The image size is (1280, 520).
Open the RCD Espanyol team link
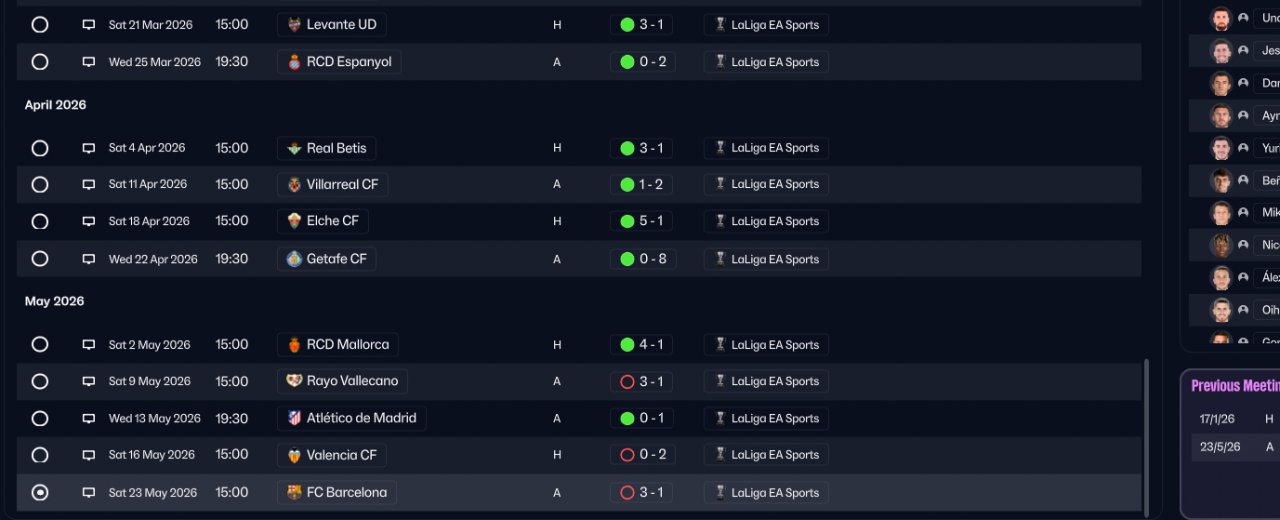pyautogui.click(x=339, y=62)
